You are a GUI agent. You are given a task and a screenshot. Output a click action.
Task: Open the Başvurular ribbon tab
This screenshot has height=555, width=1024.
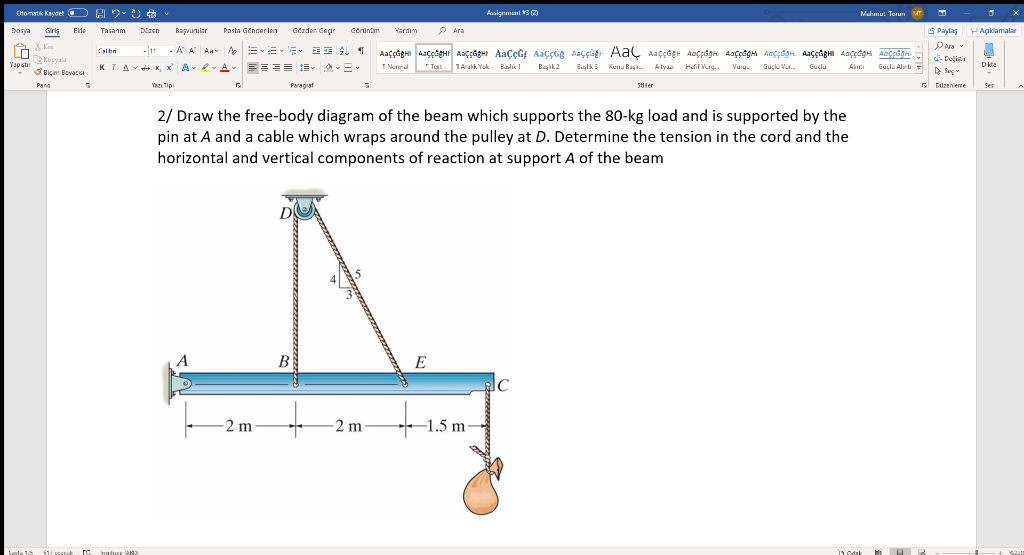tap(191, 31)
